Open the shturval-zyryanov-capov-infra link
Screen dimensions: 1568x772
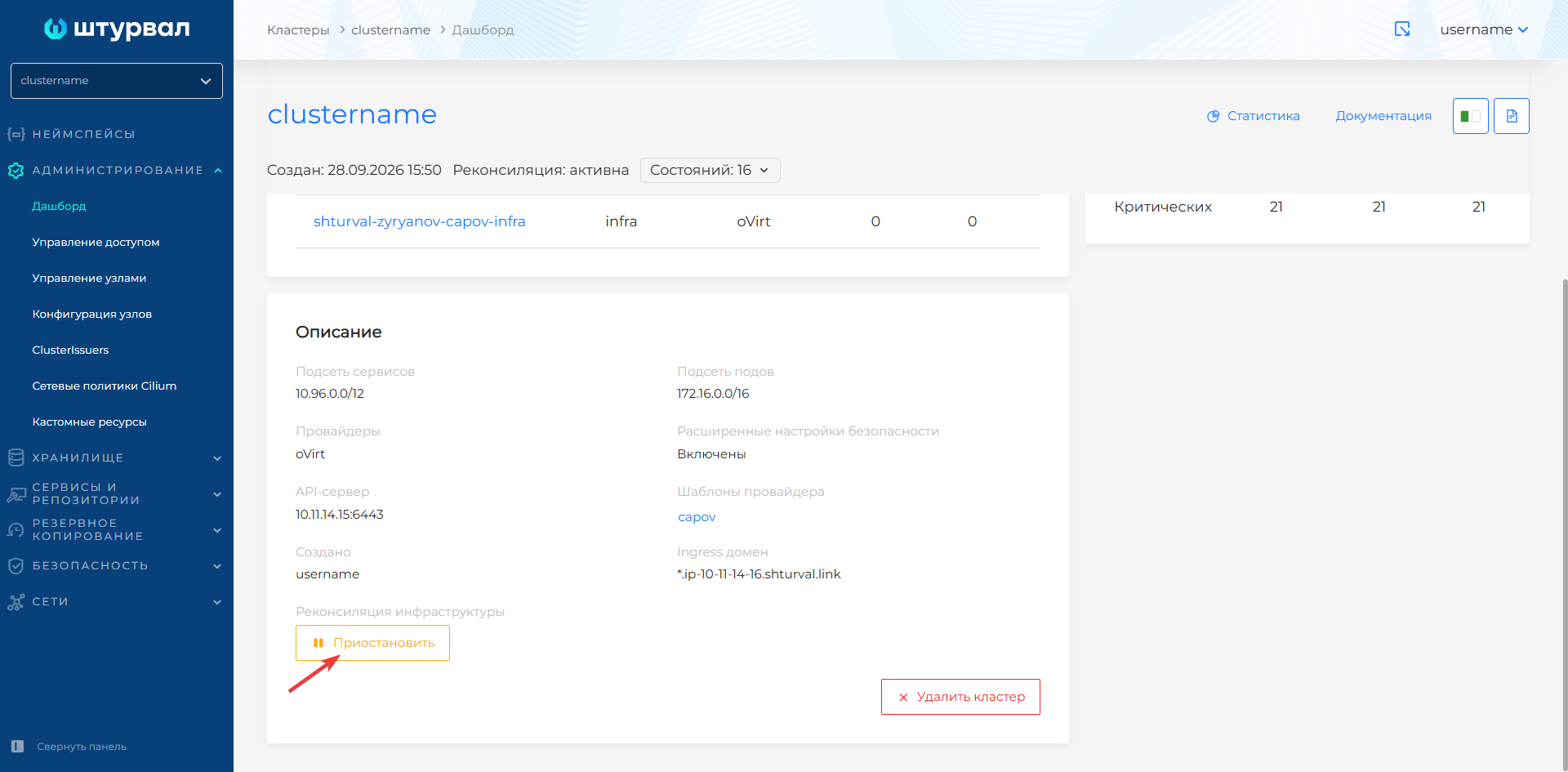click(x=419, y=221)
